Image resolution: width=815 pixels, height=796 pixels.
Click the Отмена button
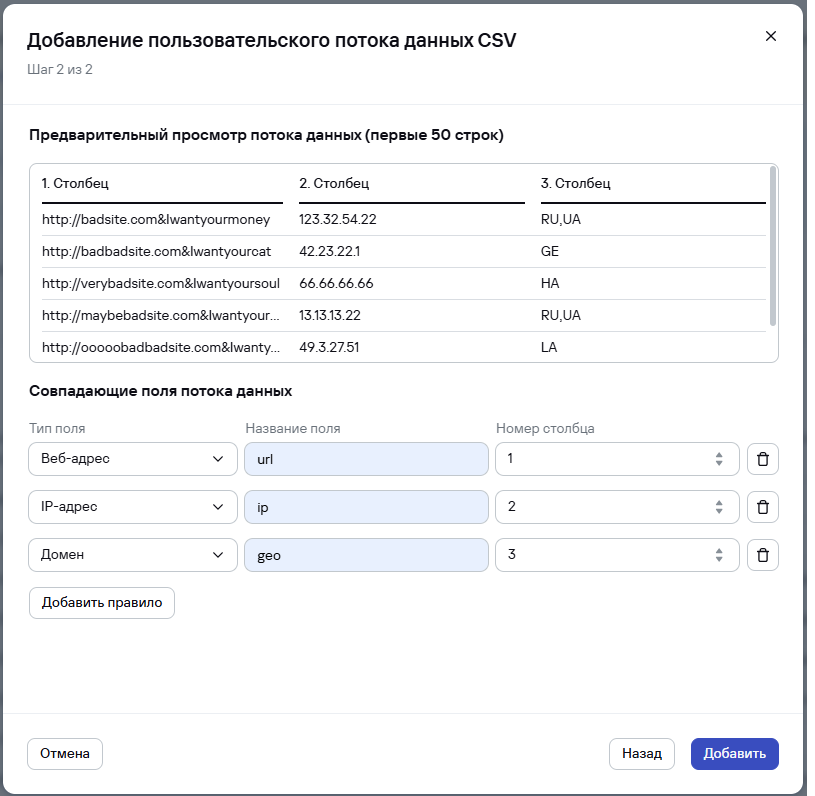point(65,753)
